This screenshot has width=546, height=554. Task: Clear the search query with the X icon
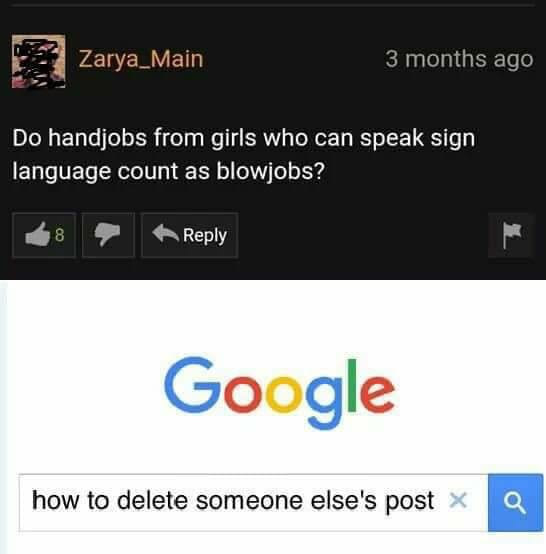click(x=458, y=500)
